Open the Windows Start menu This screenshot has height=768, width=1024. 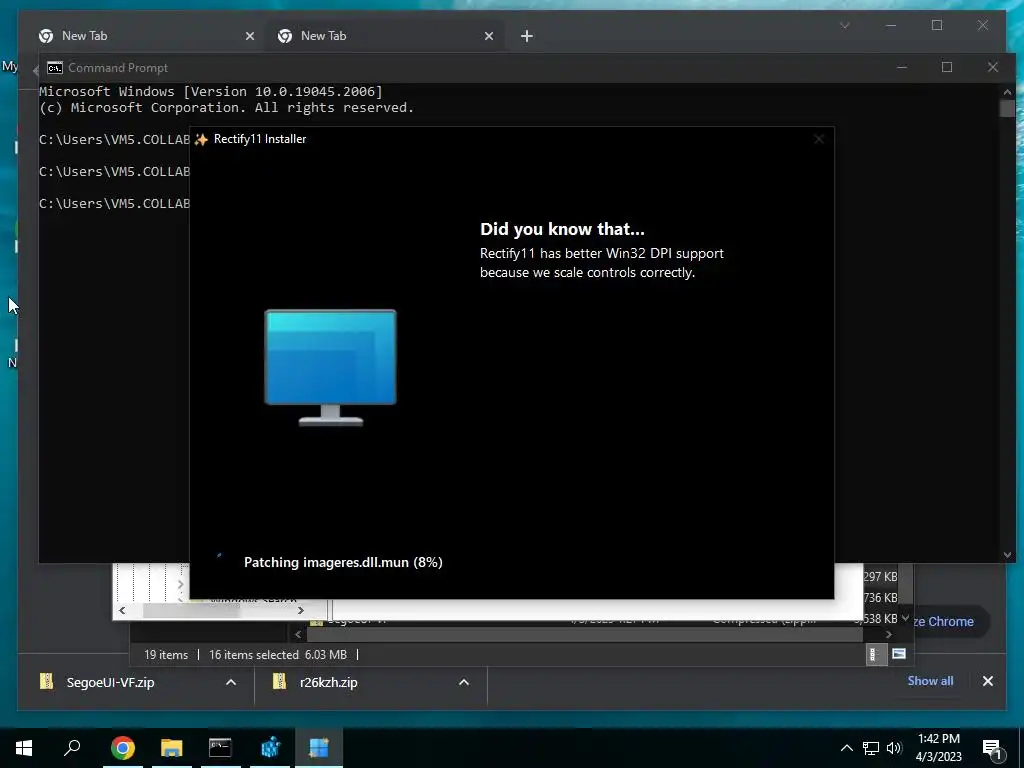click(x=24, y=748)
